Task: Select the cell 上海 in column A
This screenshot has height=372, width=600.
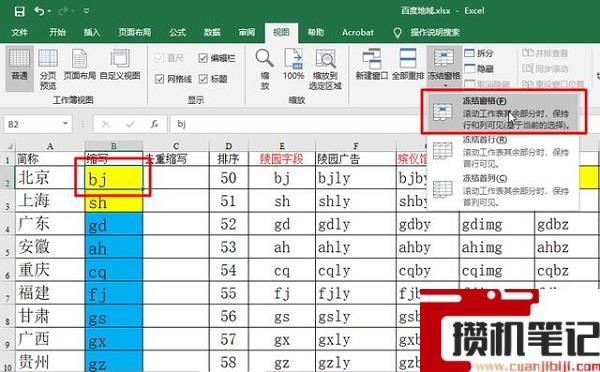Action: point(50,201)
